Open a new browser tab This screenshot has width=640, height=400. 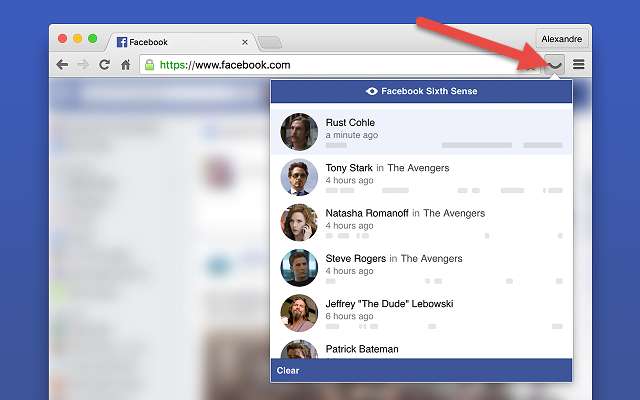(270, 42)
